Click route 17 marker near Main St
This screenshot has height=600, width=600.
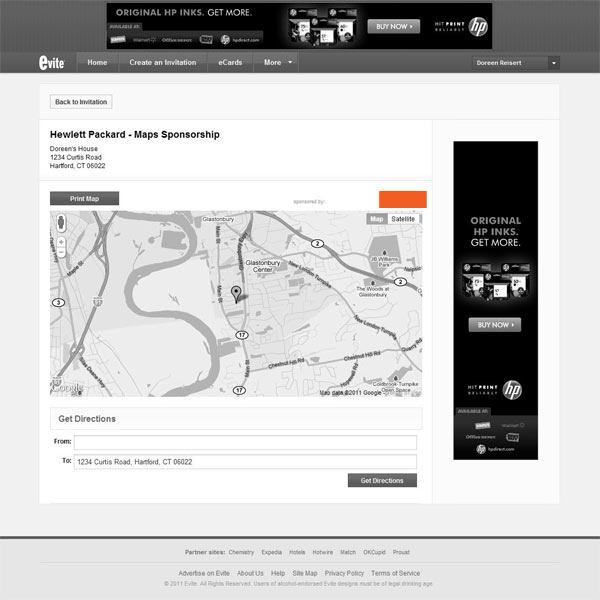(x=242, y=335)
